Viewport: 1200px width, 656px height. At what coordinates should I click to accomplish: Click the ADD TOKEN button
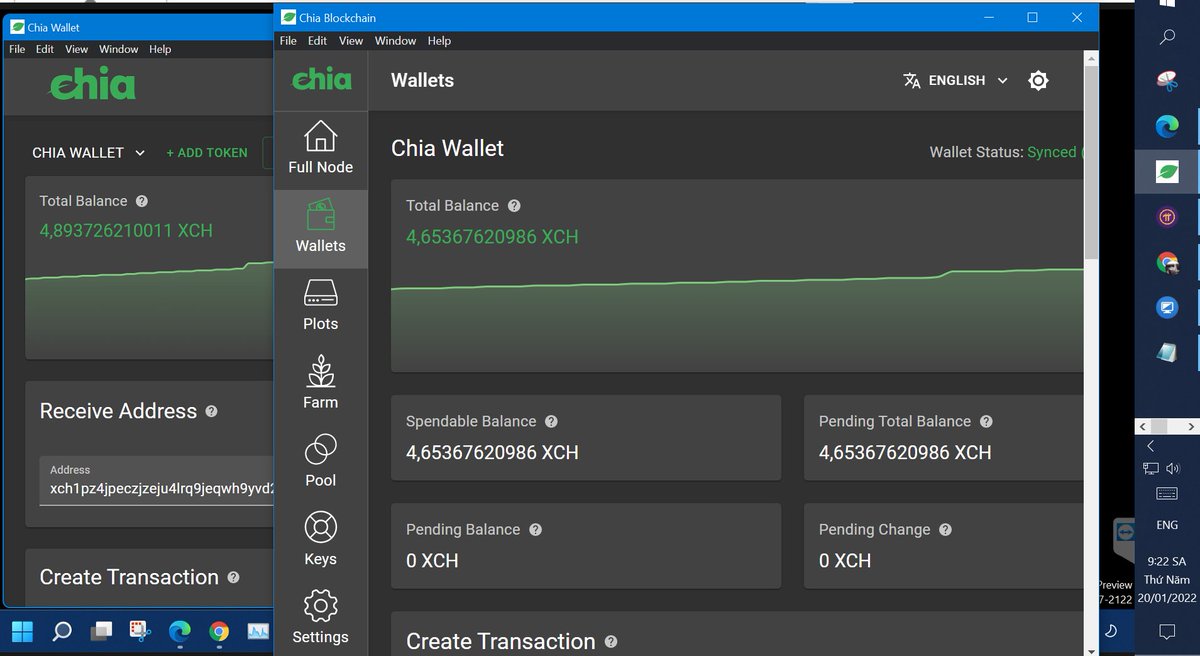click(x=207, y=153)
